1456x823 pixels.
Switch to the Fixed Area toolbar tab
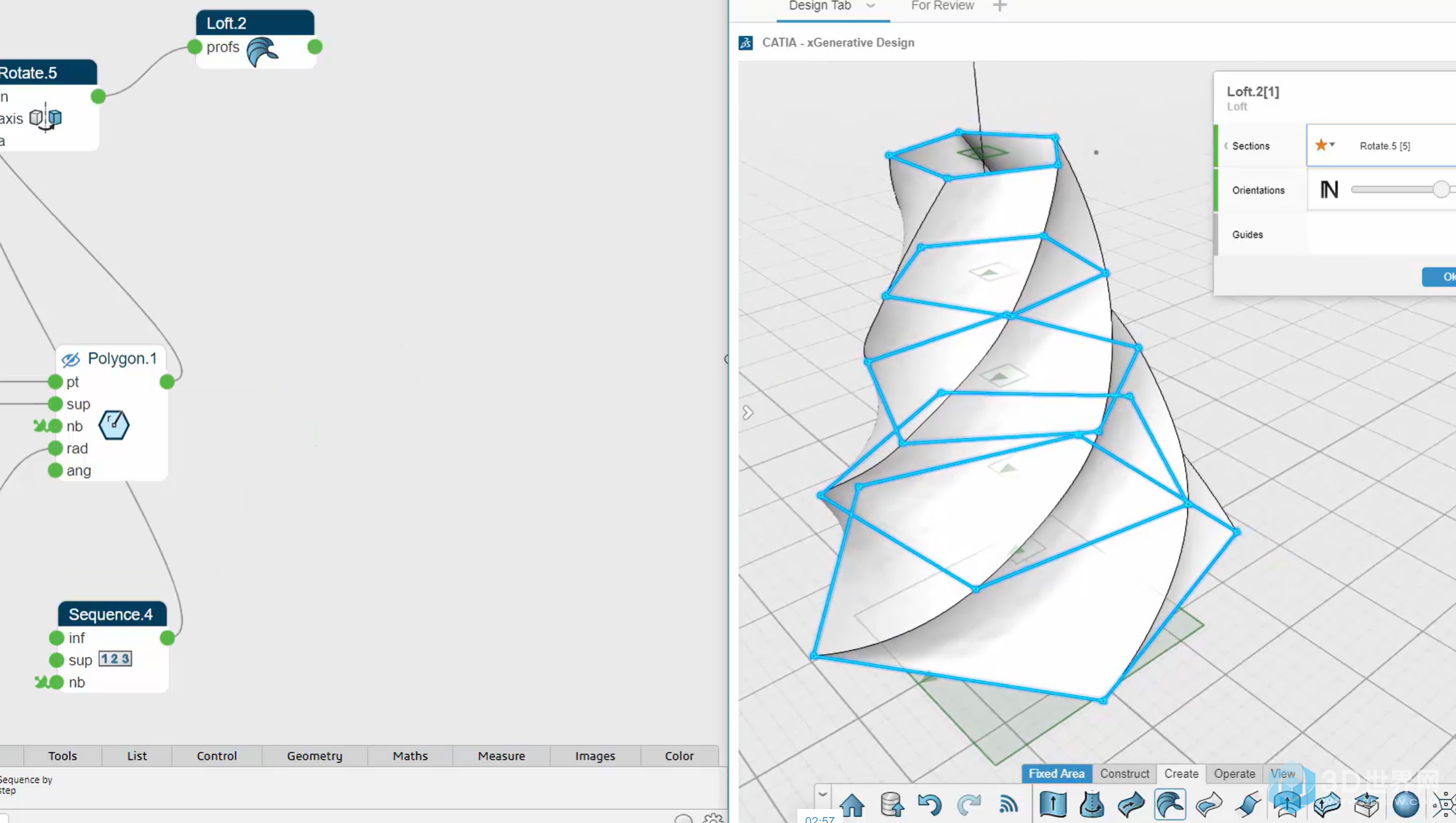click(1056, 774)
